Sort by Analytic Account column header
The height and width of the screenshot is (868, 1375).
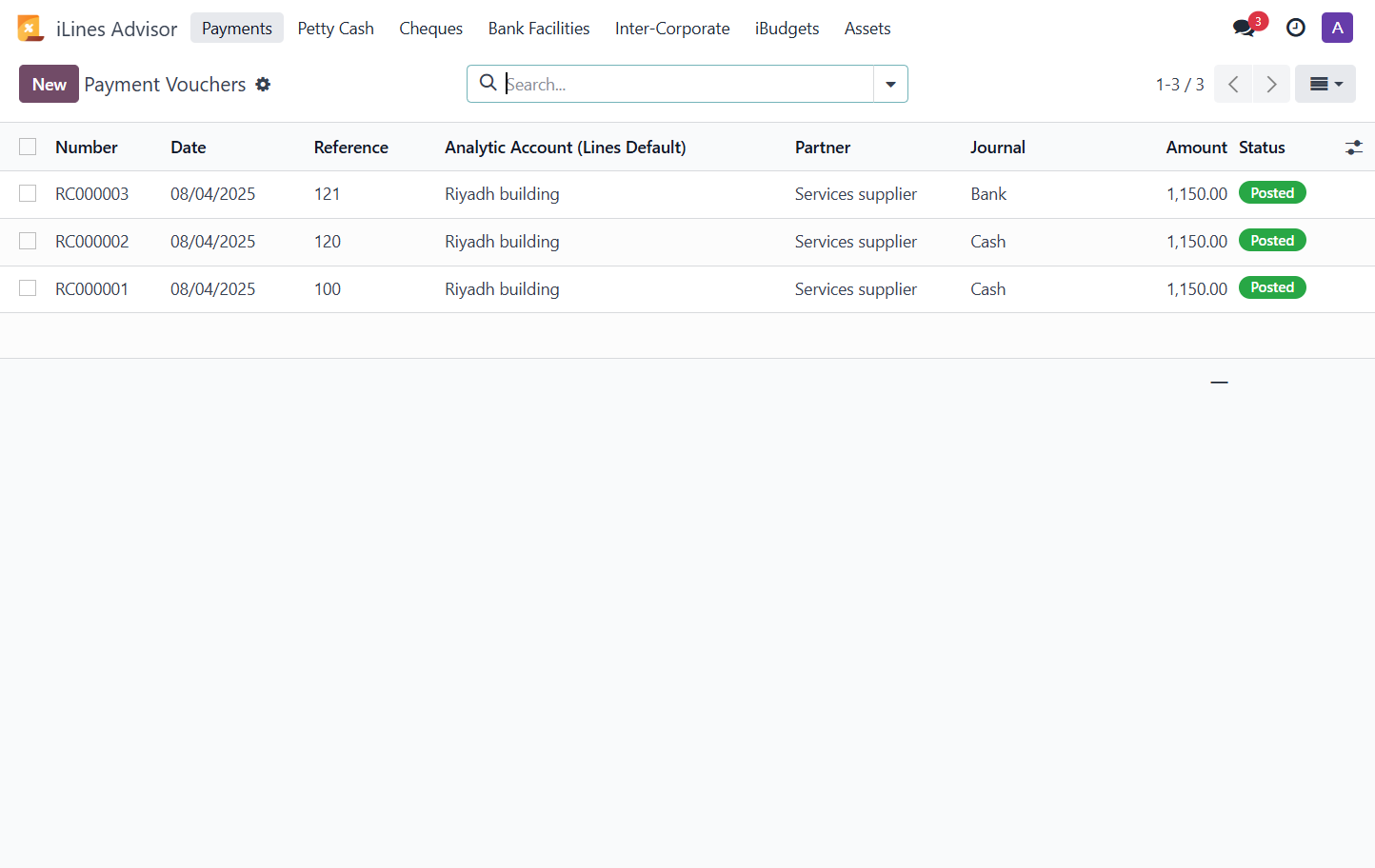tap(566, 148)
